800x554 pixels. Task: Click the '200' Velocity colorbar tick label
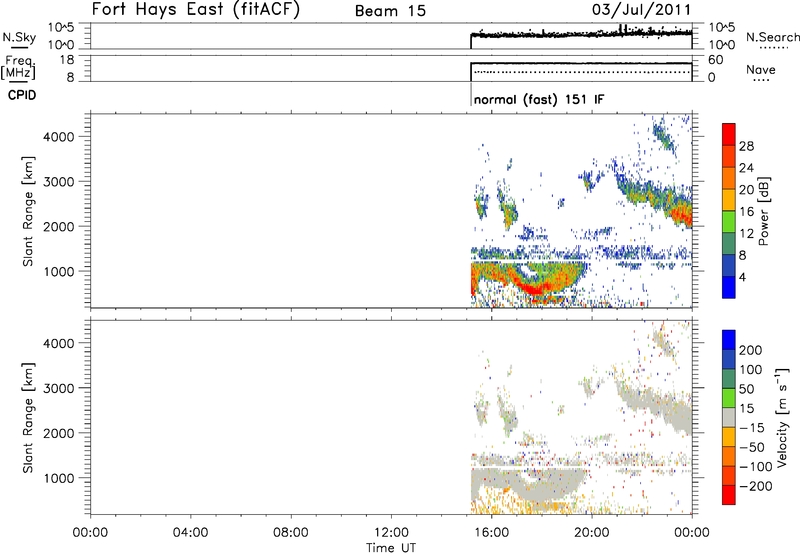[x=751, y=350]
